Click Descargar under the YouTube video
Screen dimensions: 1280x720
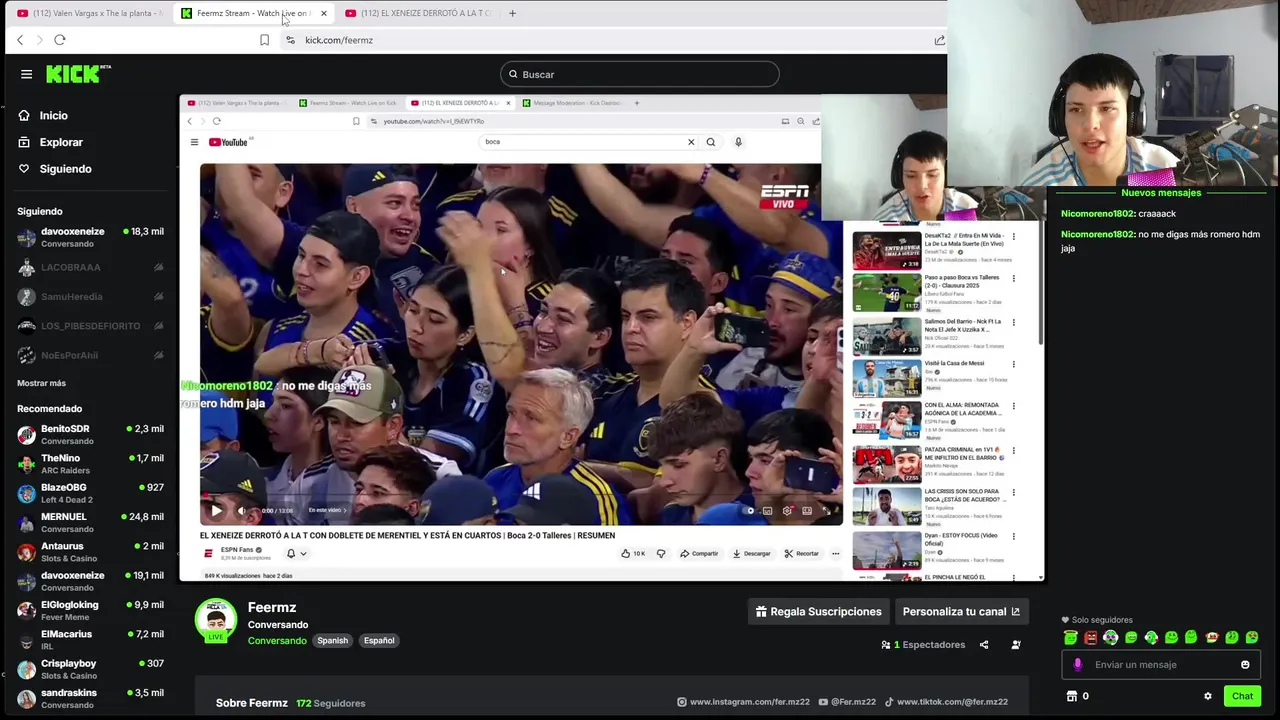[x=752, y=553]
